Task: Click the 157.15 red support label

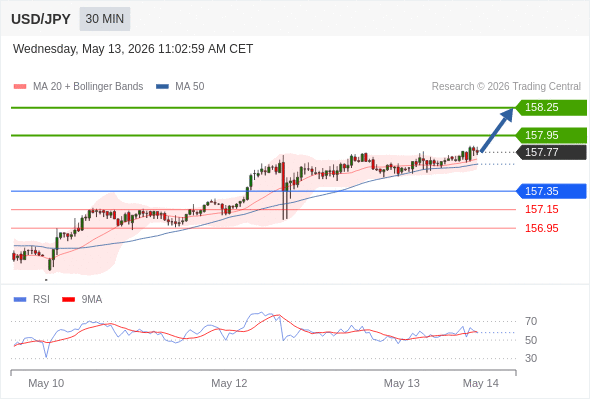Action: (x=542, y=209)
